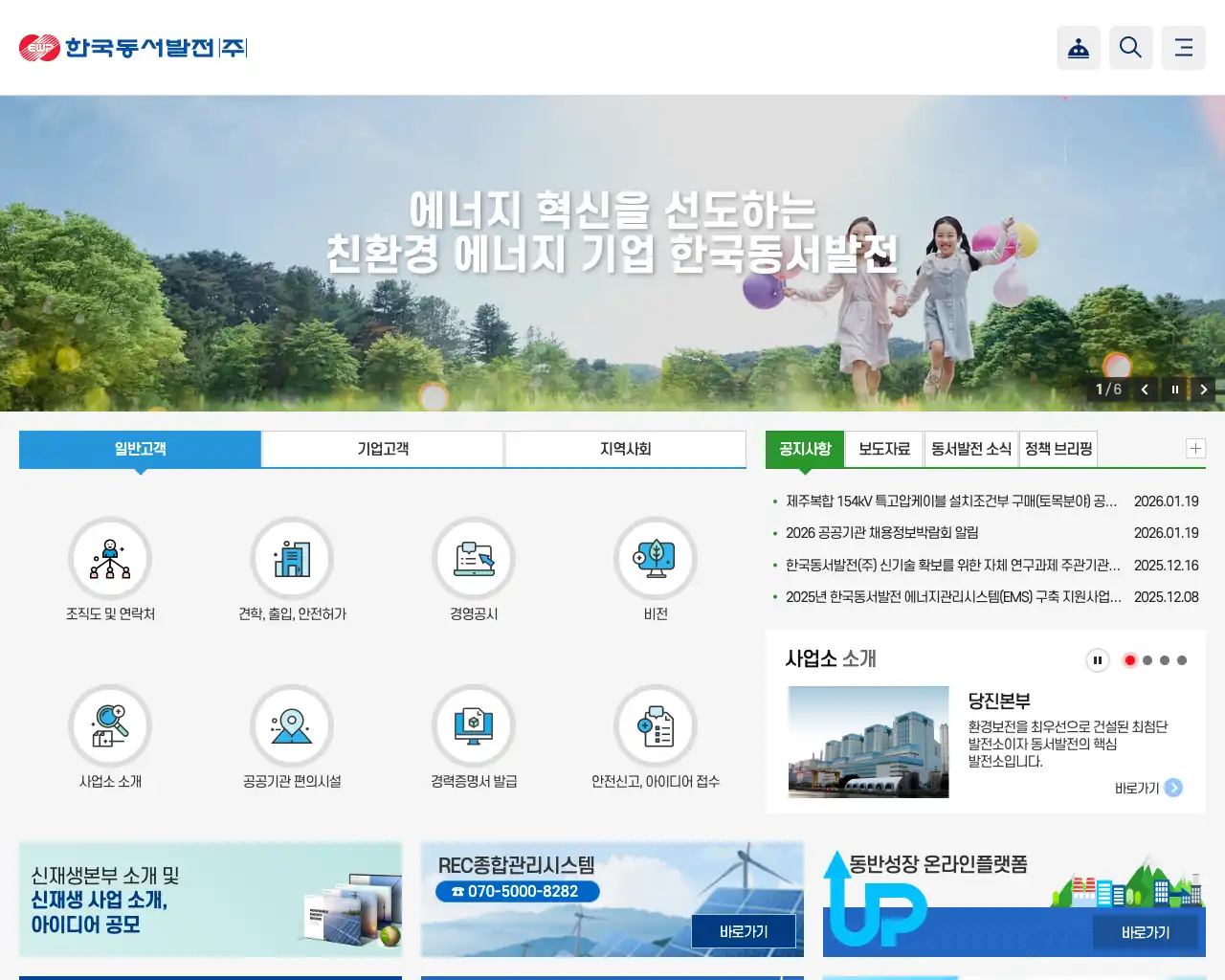
Task: Open the full site hamburger menu
Action: click(1183, 48)
